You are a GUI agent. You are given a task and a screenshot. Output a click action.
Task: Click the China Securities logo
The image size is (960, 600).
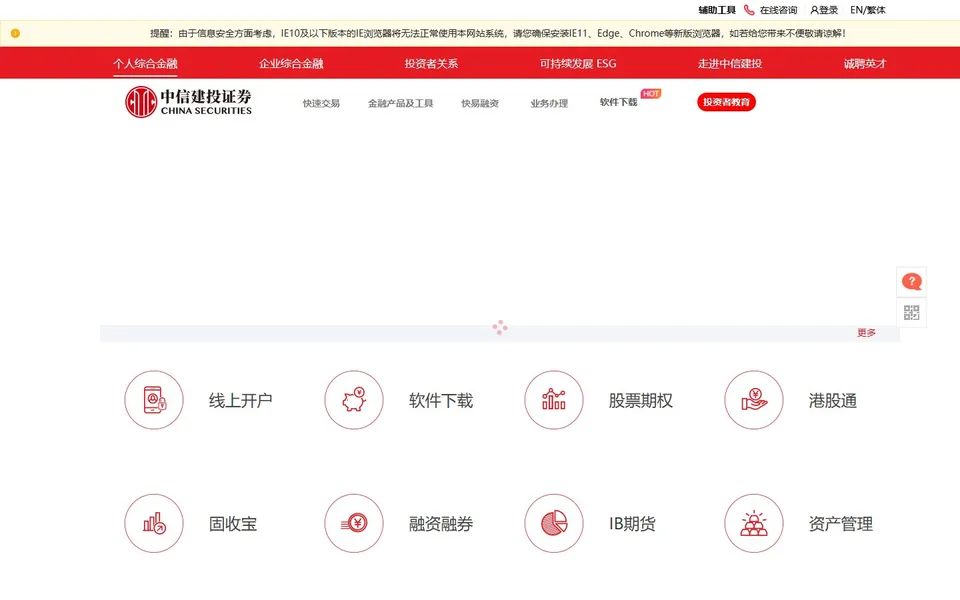[x=189, y=102]
